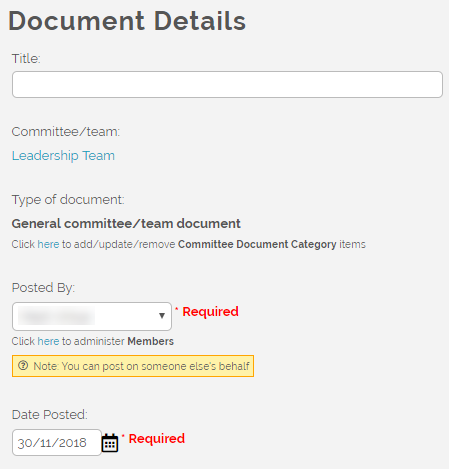This screenshot has width=449, height=469.
Task: Click the yellow 'post on someone else's behalf' note
Action: [133, 366]
